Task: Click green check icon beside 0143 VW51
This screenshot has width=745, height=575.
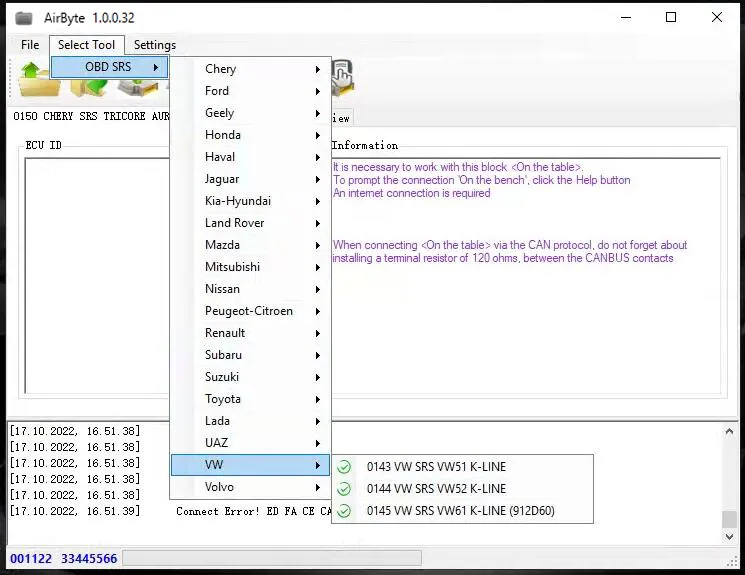Action: (344, 467)
